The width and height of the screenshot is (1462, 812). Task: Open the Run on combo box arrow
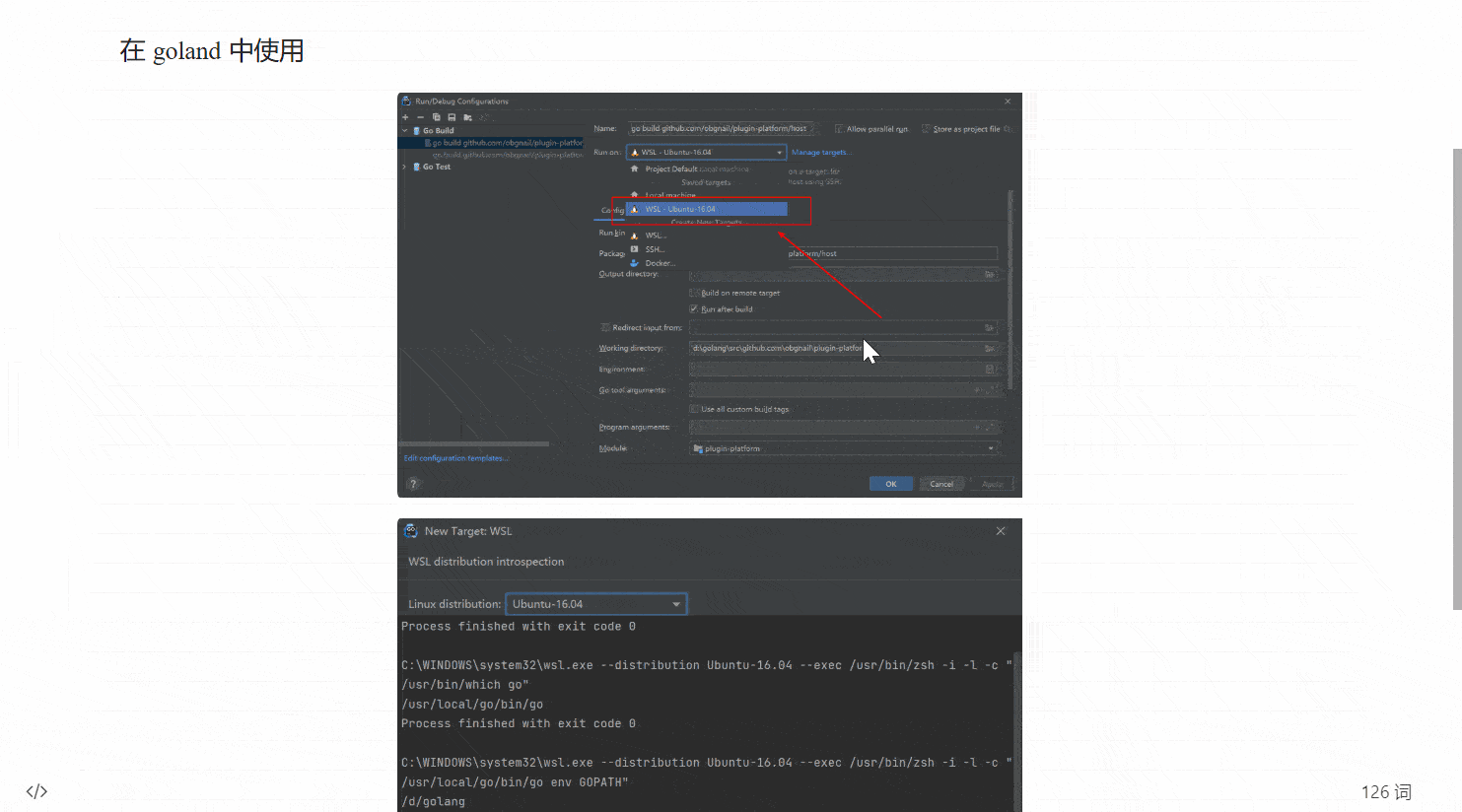[x=779, y=152]
